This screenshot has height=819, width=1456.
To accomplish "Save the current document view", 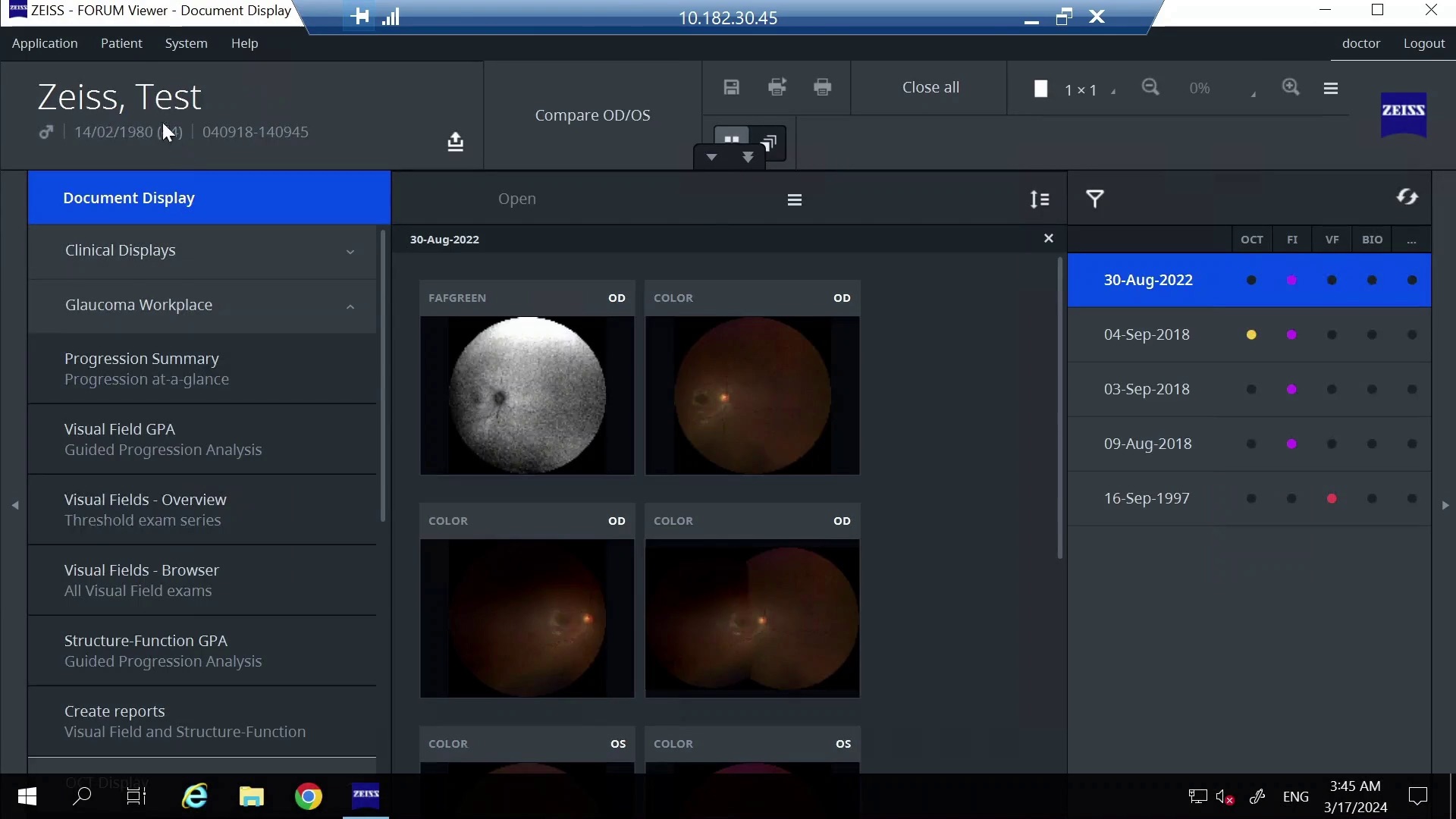I will click(x=731, y=87).
